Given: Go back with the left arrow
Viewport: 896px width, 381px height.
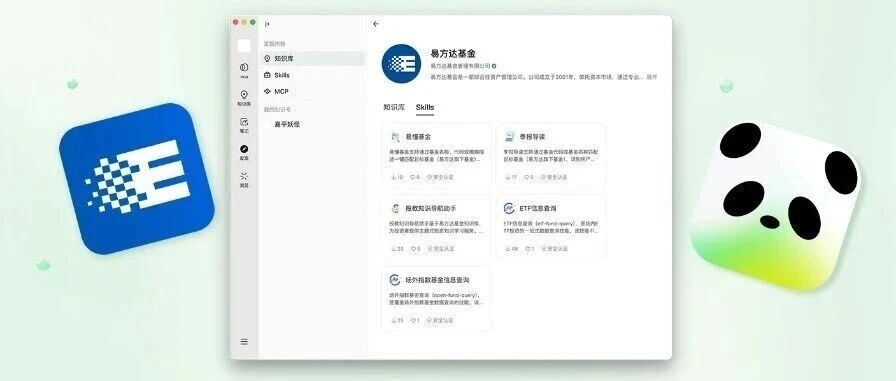Looking at the screenshot, I should [375, 24].
